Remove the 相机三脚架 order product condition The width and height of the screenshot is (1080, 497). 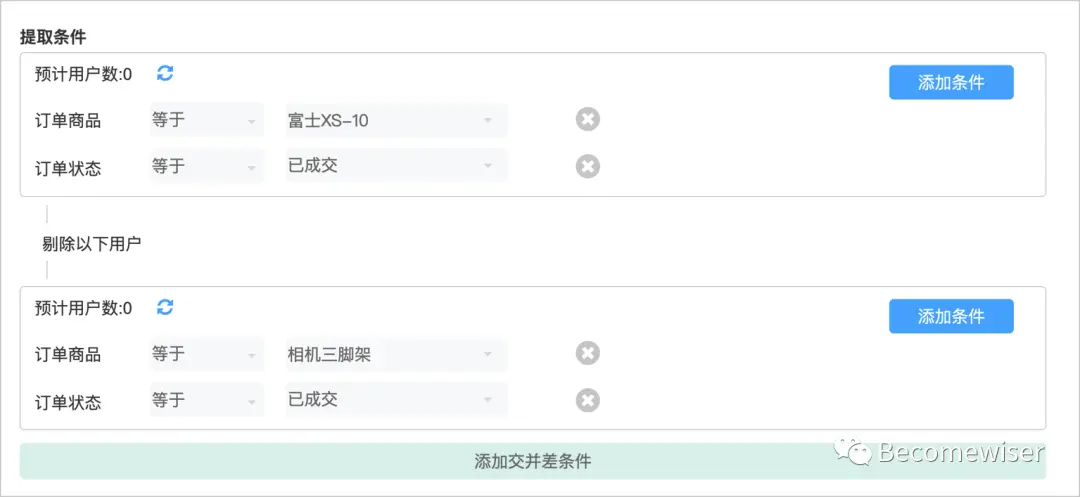click(x=588, y=354)
